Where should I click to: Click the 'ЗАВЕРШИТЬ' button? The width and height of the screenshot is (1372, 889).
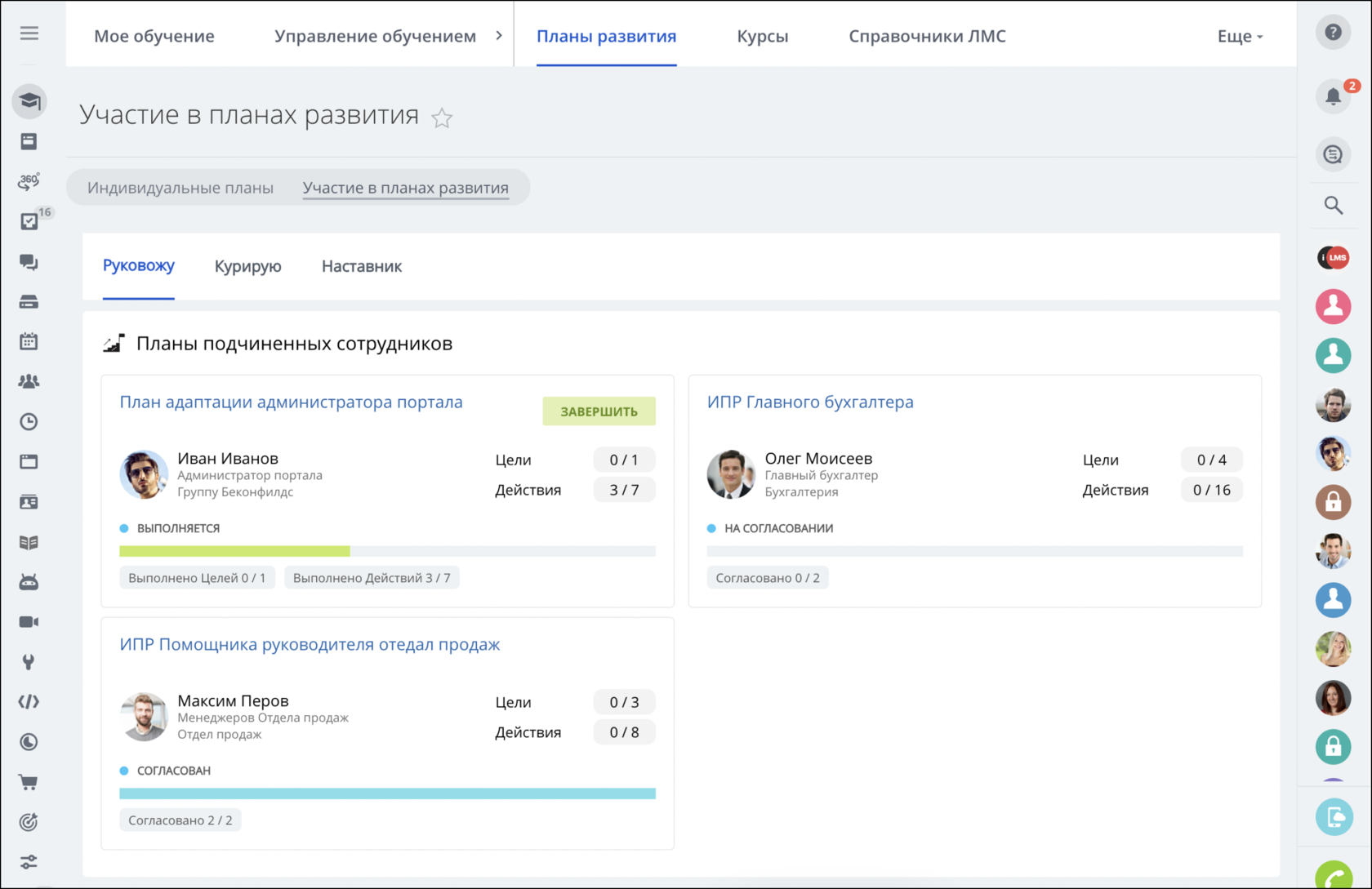(599, 411)
